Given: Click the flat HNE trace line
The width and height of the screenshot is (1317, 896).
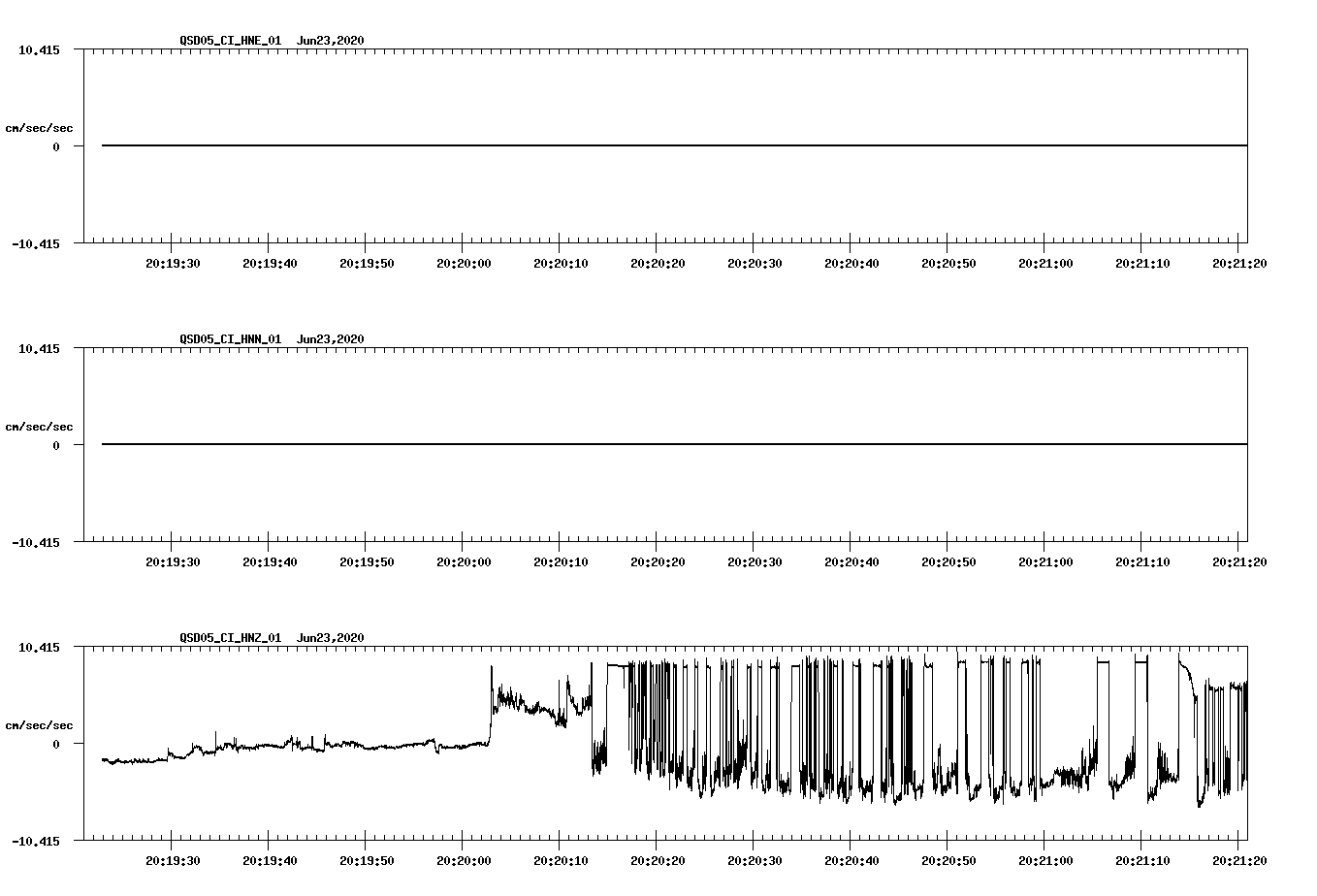Looking at the screenshot, I should click(674, 145).
